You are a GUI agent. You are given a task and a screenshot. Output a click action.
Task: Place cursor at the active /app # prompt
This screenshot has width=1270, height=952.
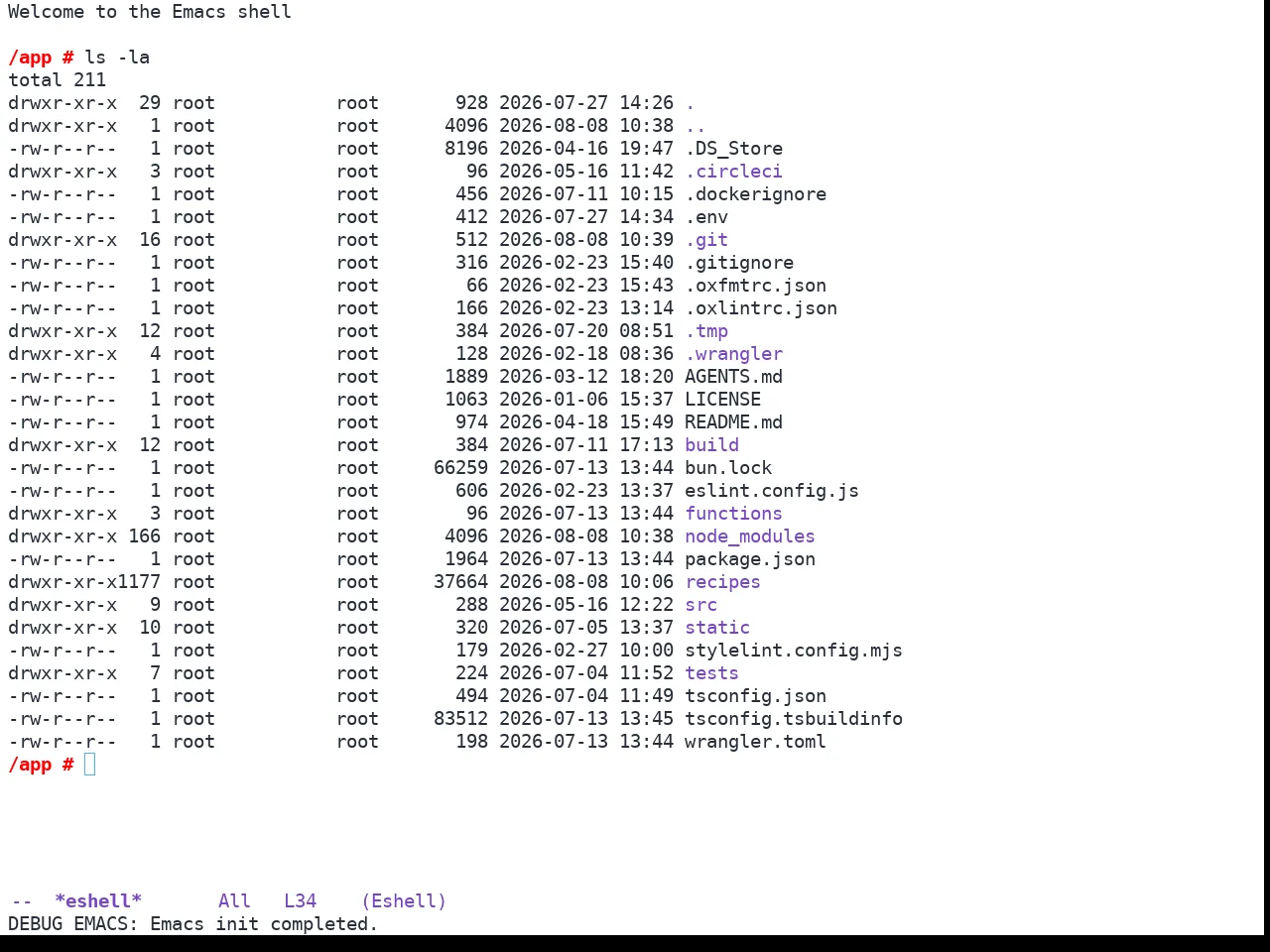click(x=90, y=765)
